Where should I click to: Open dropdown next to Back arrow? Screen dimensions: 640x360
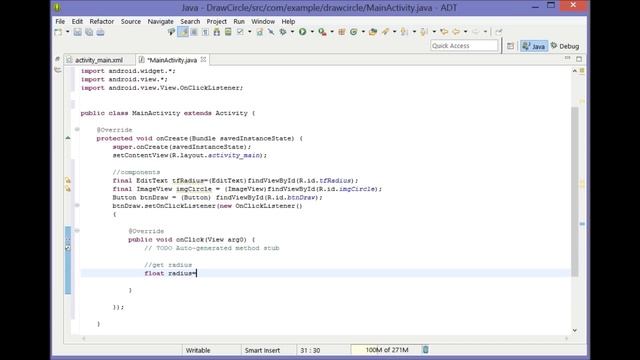(x=465, y=32)
